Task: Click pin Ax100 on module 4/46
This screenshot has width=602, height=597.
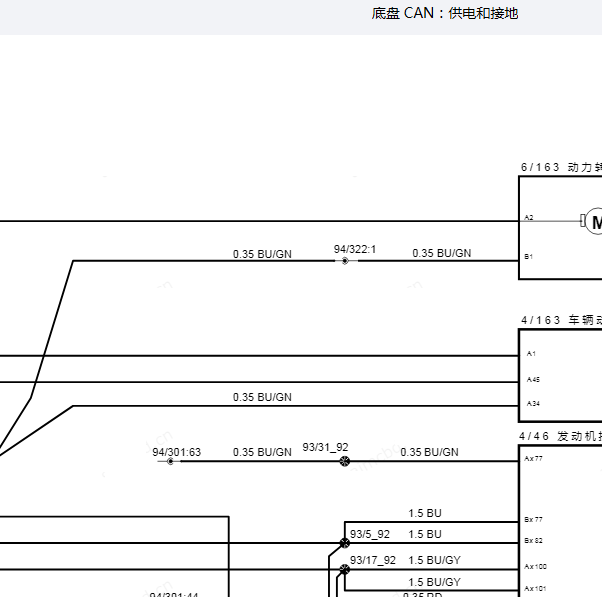Action: (535, 566)
